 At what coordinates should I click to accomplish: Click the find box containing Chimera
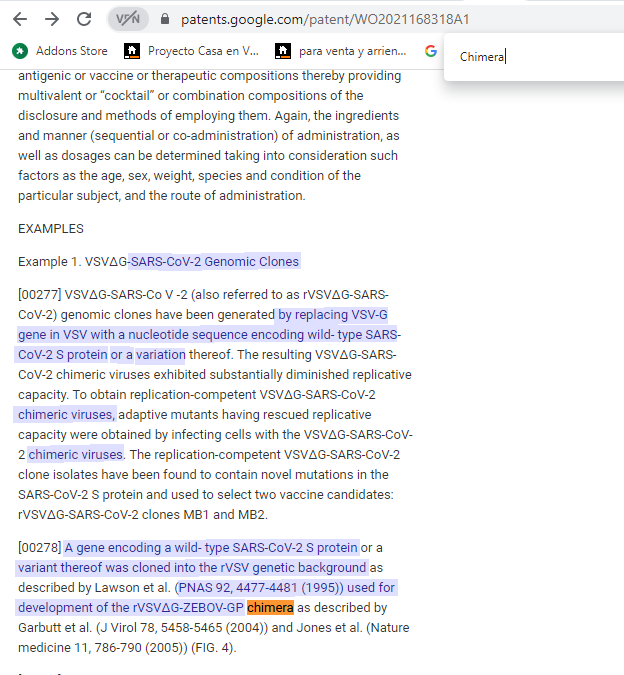tap(530, 57)
